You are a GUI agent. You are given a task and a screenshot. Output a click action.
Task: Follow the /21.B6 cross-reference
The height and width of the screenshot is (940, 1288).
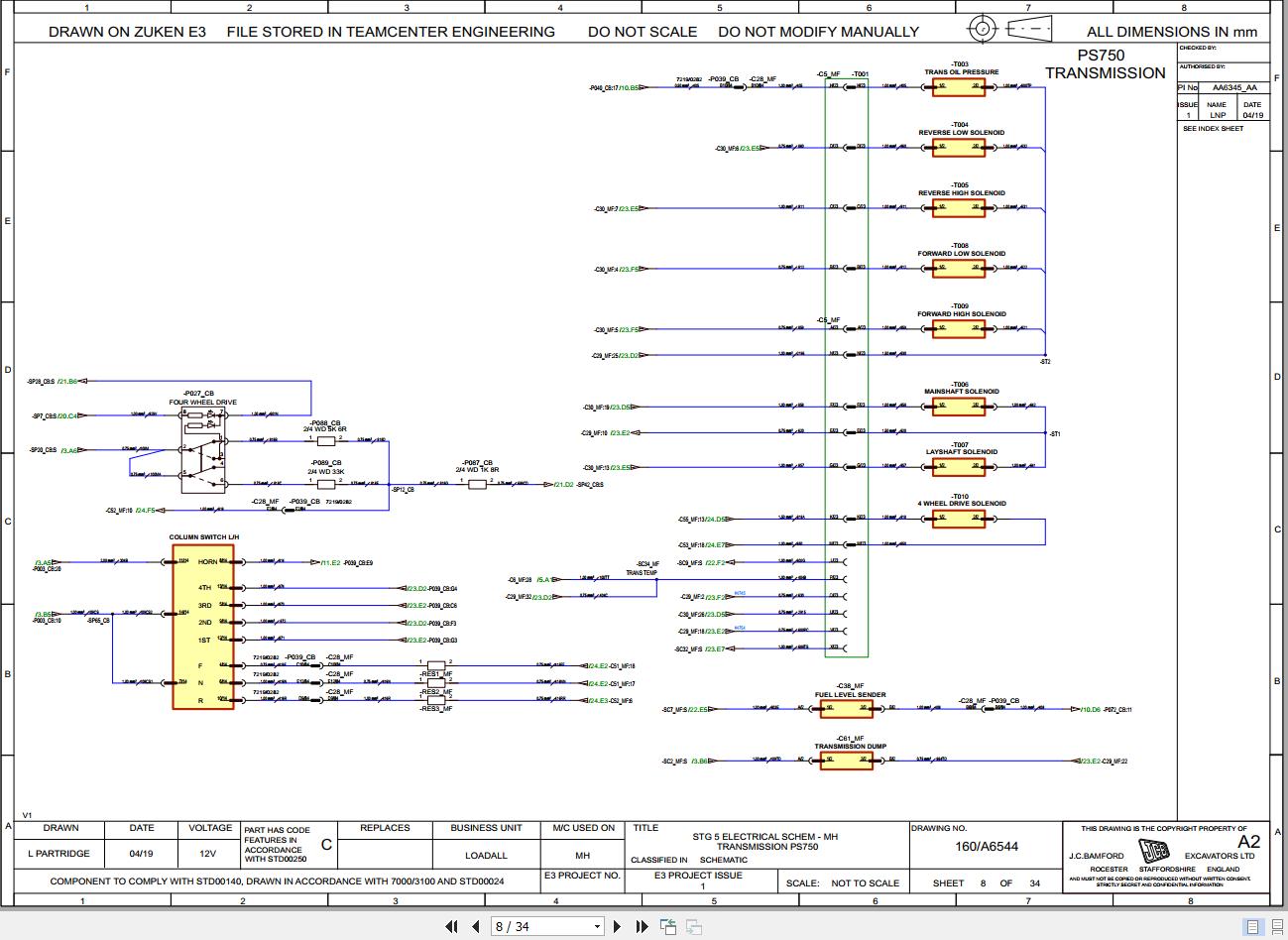67,381
